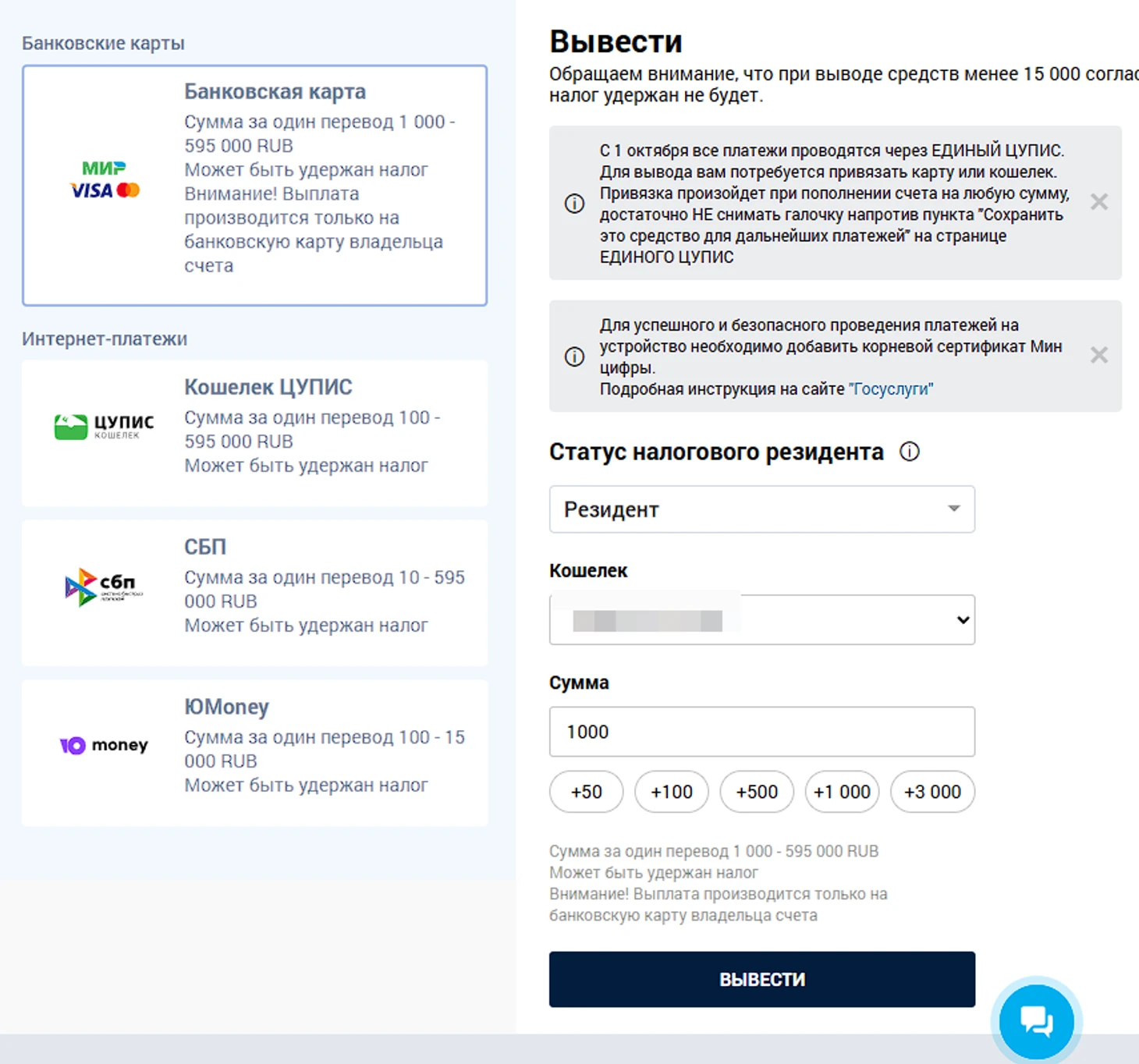
Task: Click info icon beside Статус налогового резидента
Action: pos(910,452)
